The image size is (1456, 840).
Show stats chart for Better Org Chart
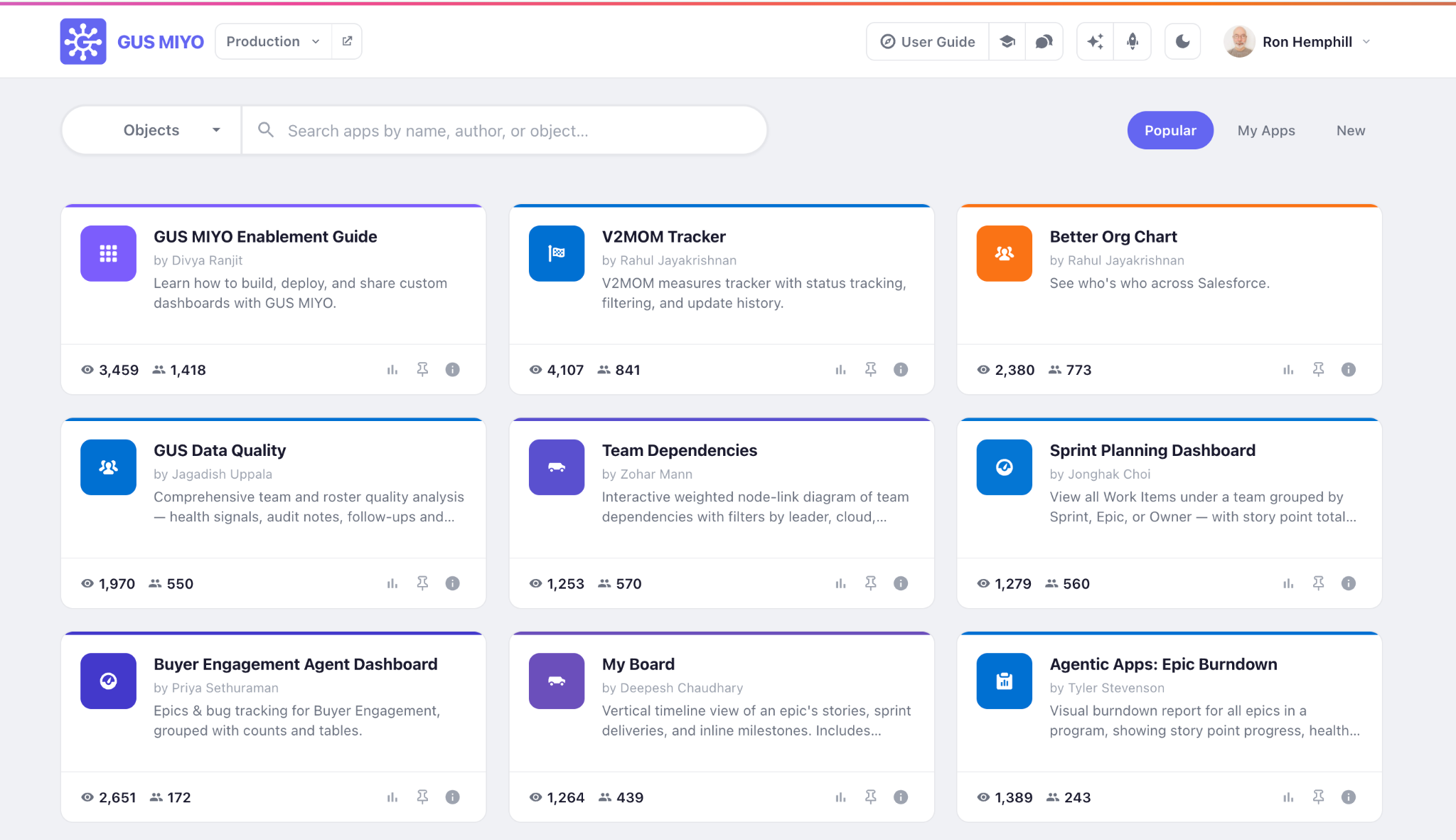click(1288, 369)
